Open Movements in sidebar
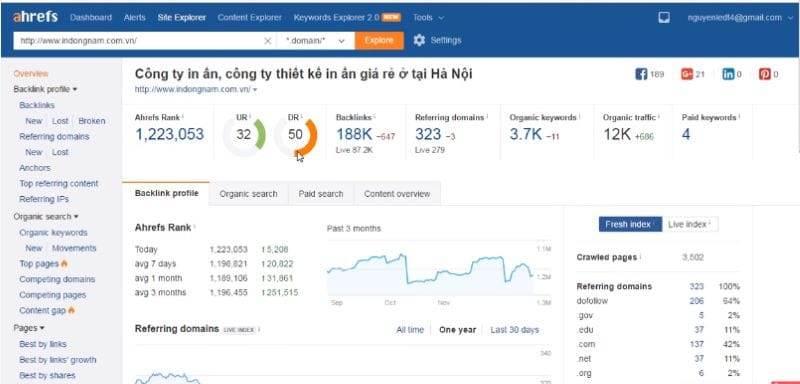Viewport: 800px width, 384px height. (x=74, y=248)
